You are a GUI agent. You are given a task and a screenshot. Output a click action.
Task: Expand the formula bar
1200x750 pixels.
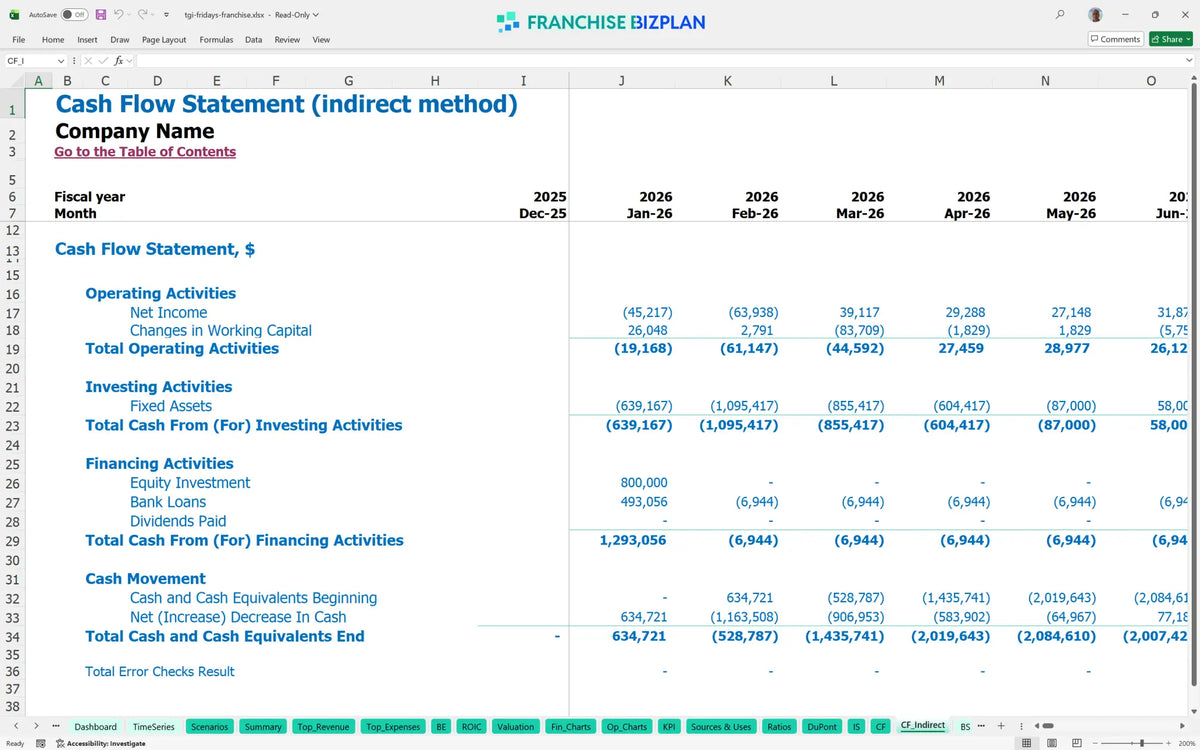click(1189, 61)
